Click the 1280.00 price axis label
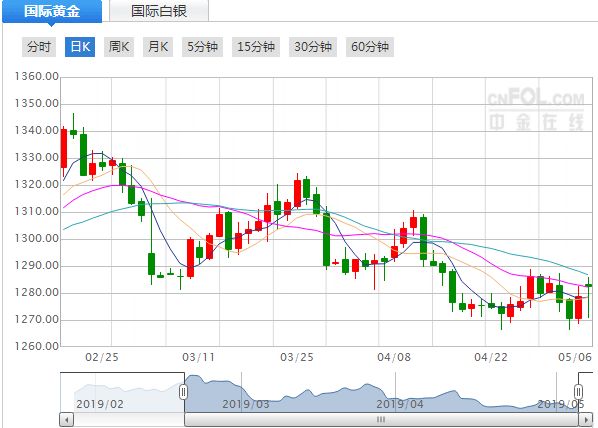598x428 pixels. [37, 293]
